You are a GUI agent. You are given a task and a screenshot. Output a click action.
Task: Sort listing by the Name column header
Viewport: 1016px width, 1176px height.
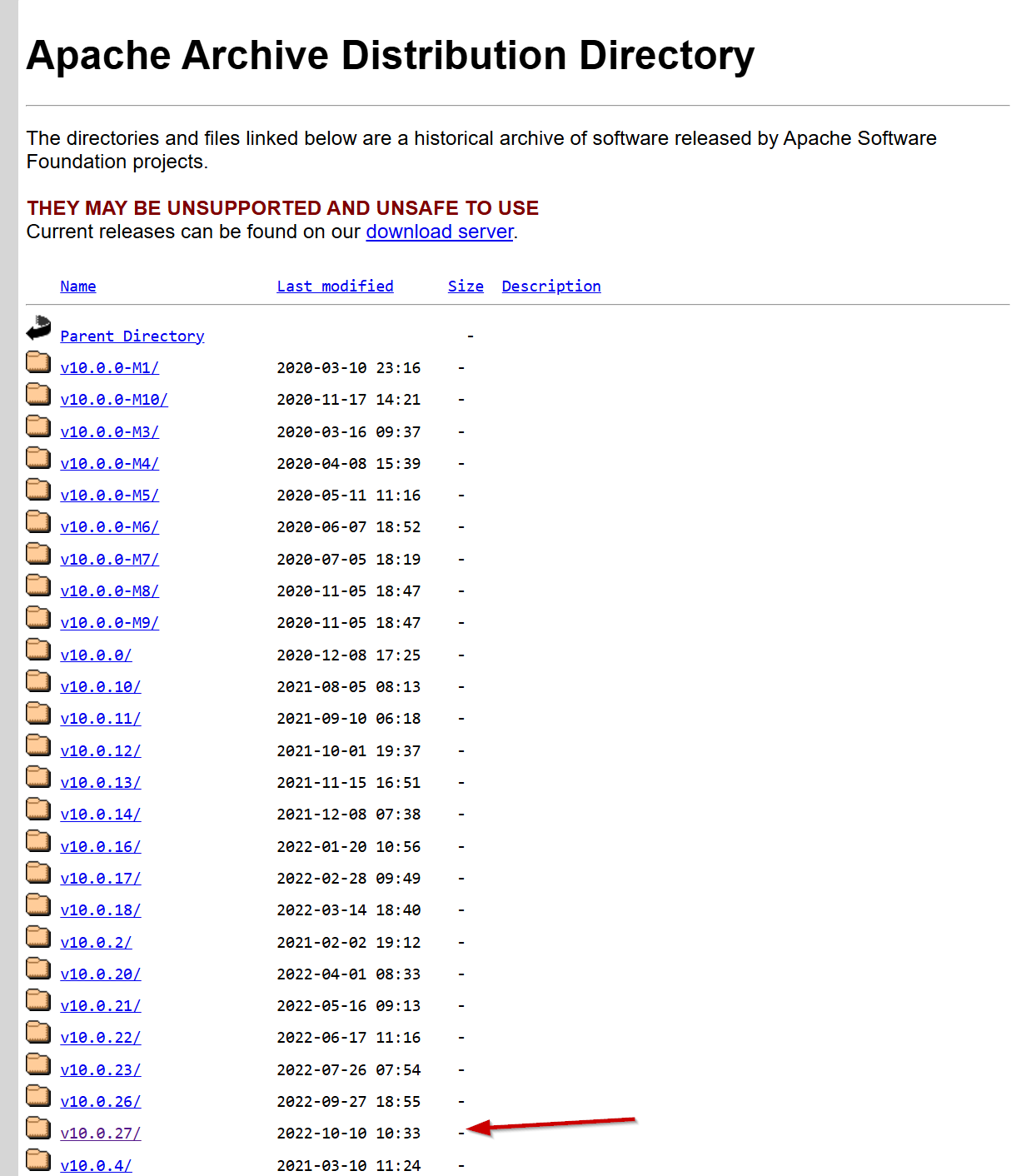tap(78, 287)
